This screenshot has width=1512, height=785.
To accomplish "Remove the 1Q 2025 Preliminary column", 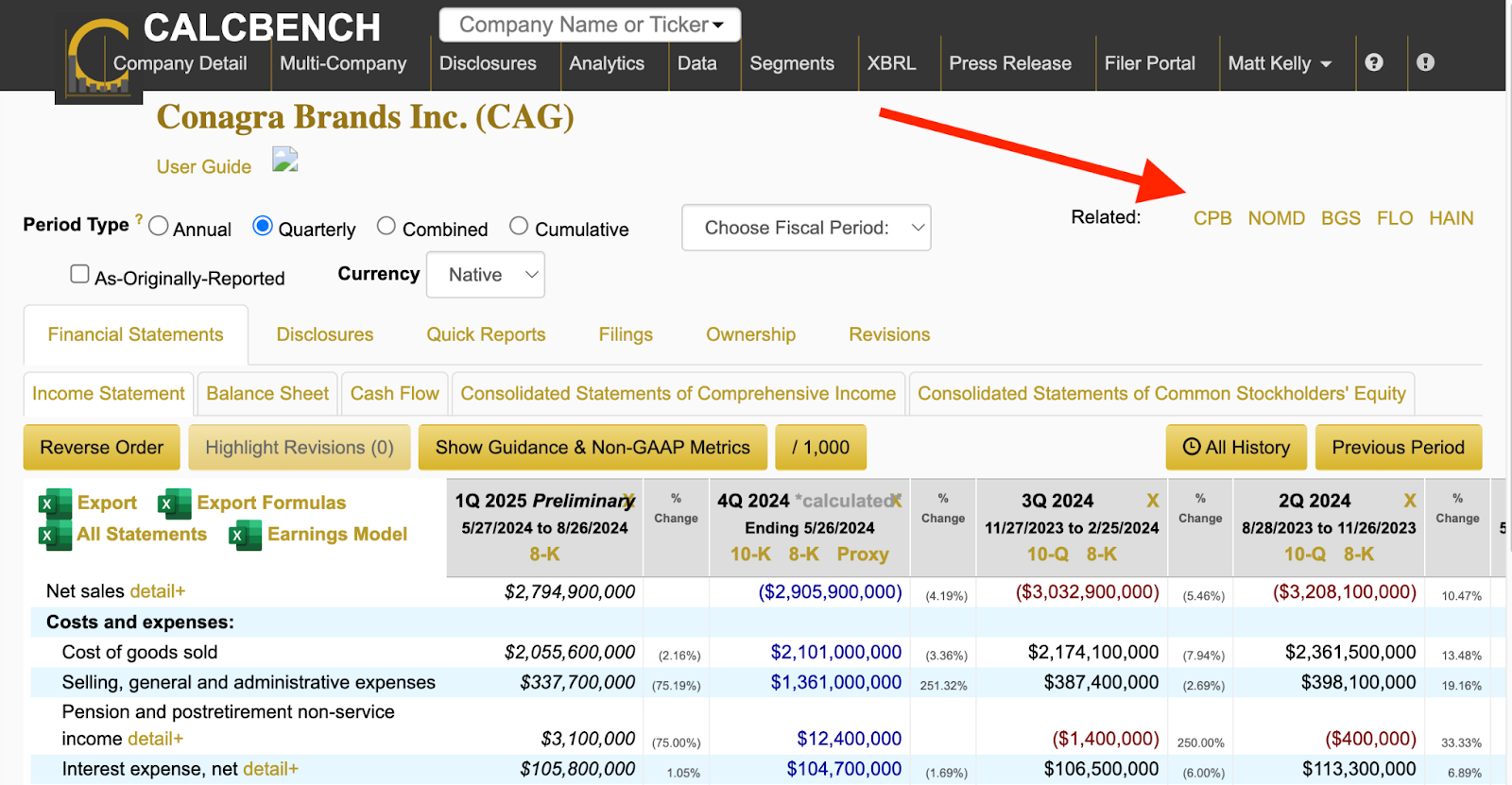I will click(x=629, y=500).
